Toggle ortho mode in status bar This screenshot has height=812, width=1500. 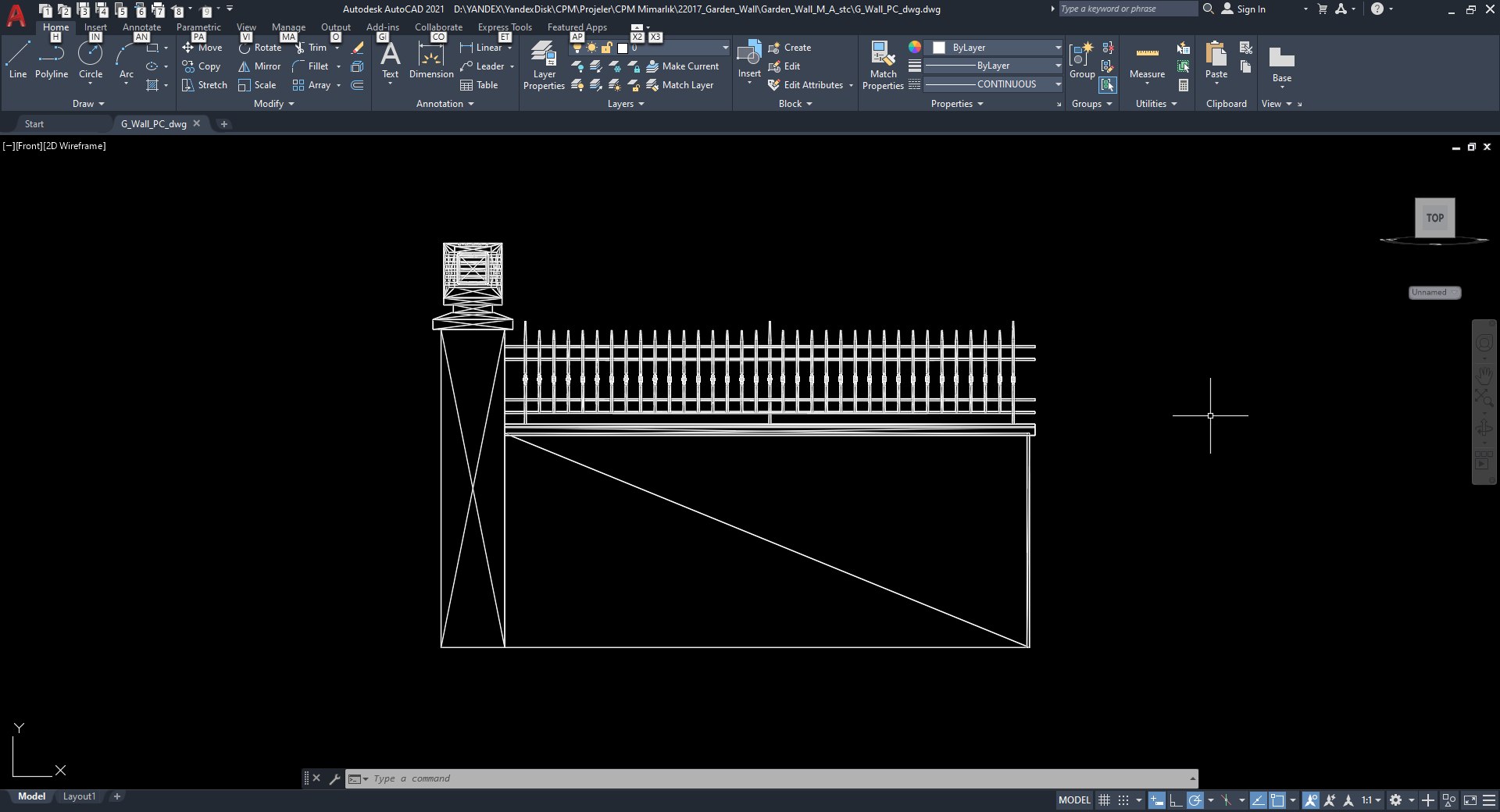(x=1176, y=800)
